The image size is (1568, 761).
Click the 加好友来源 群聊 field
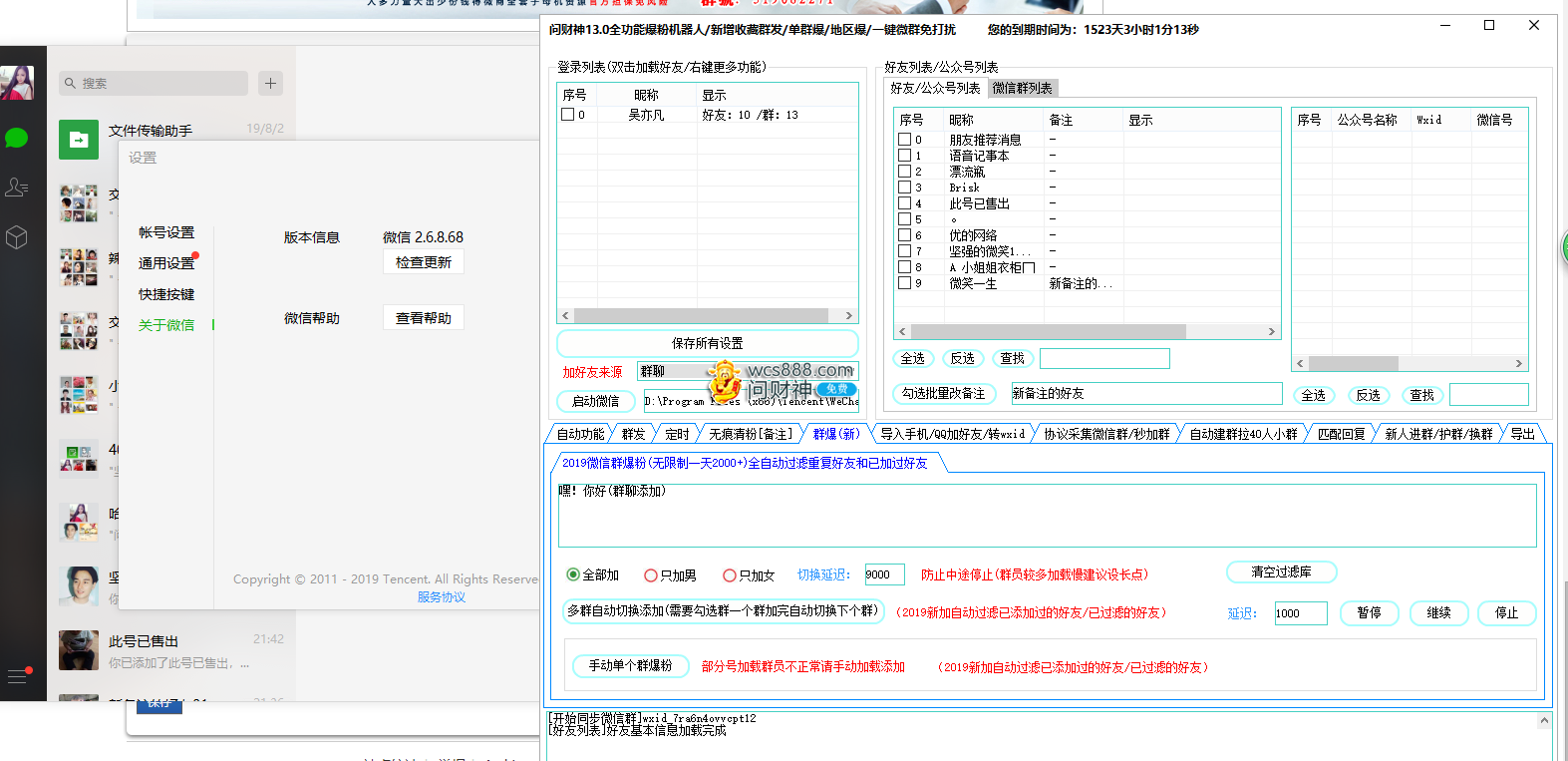pos(748,371)
